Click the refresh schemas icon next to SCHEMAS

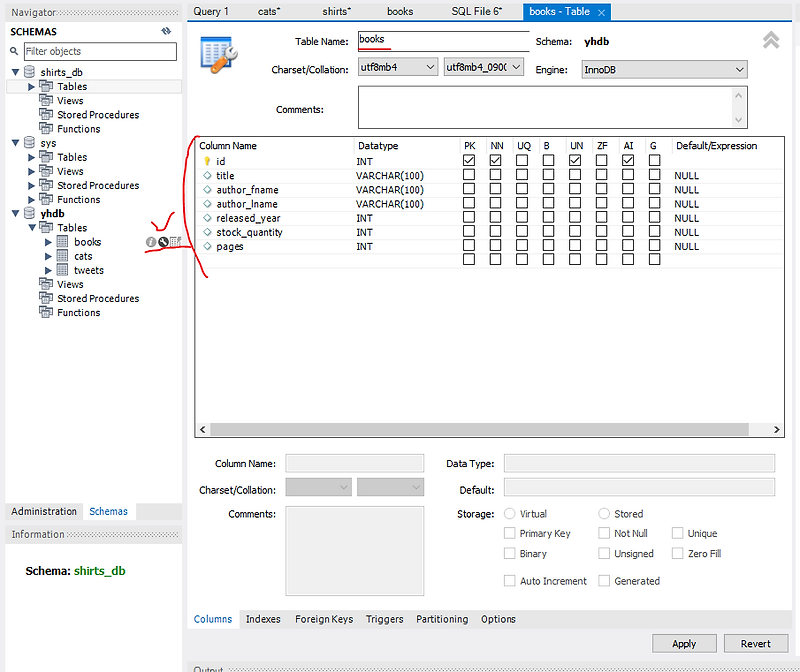click(166, 31)
